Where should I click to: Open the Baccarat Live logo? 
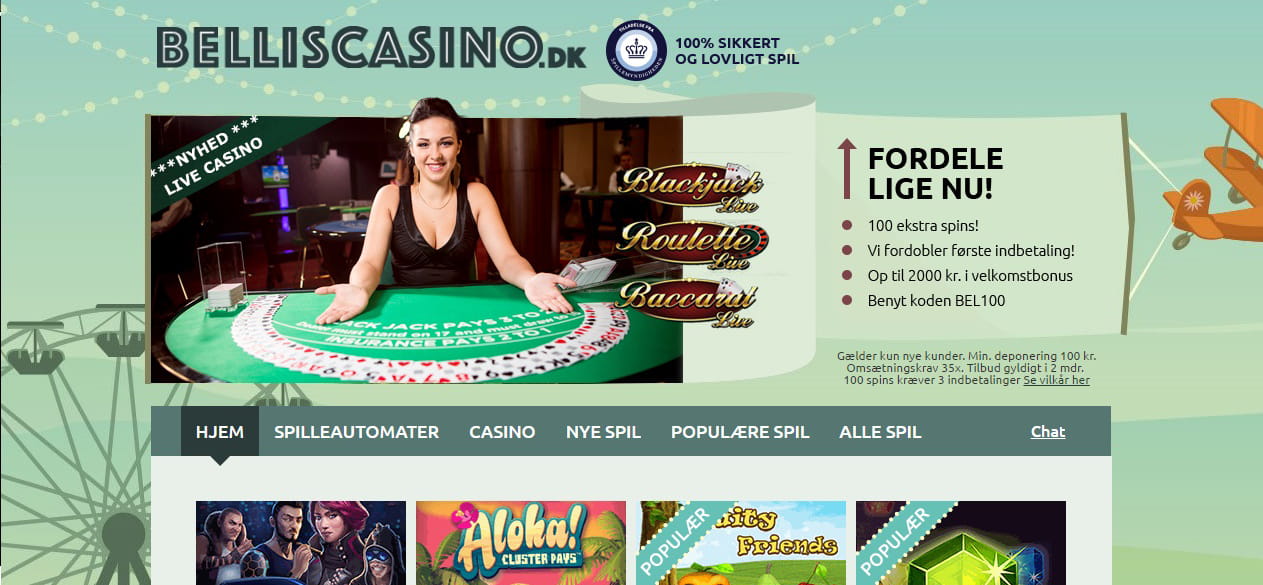[x=686, y=304]
